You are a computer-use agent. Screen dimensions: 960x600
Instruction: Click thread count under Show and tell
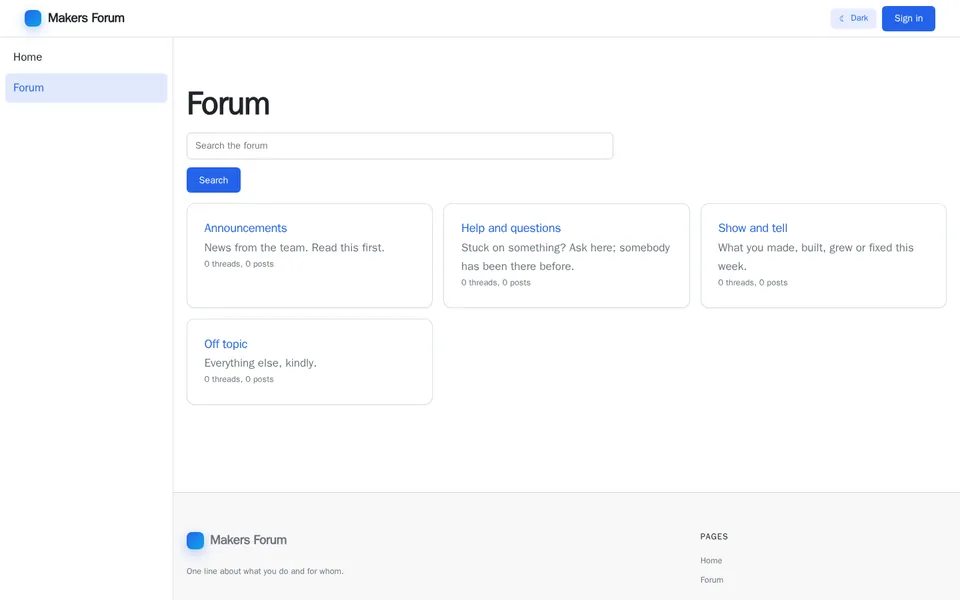pos(752,282)
